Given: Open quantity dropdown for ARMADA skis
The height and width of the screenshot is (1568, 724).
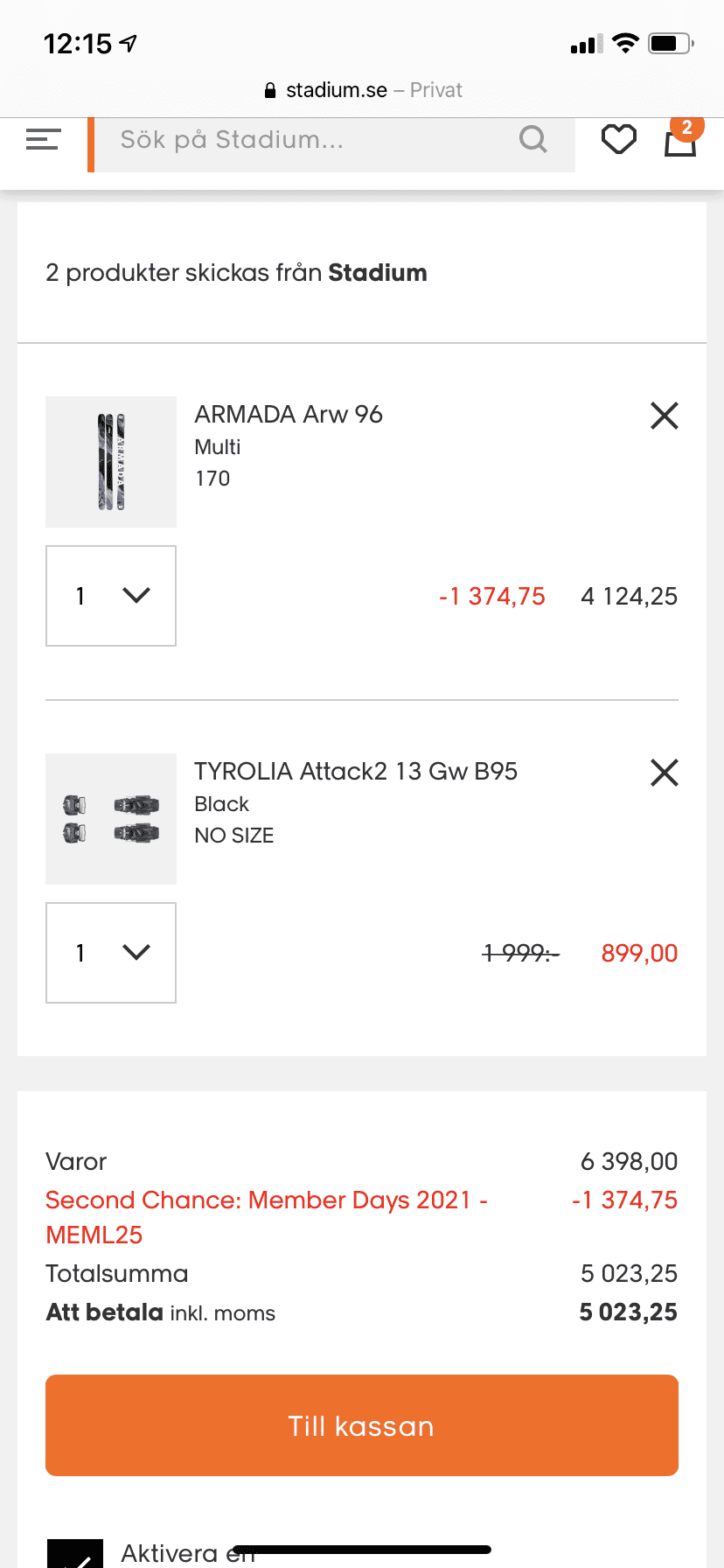Looking at the screenshot, I should (111, 596).
